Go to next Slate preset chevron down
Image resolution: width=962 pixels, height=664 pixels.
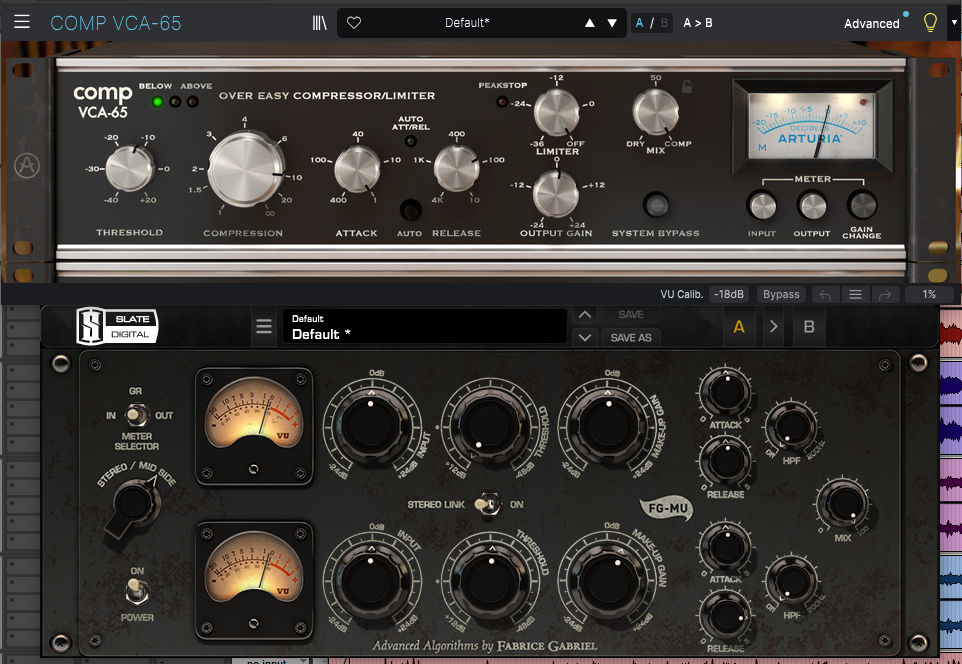(x=585, y=337)
